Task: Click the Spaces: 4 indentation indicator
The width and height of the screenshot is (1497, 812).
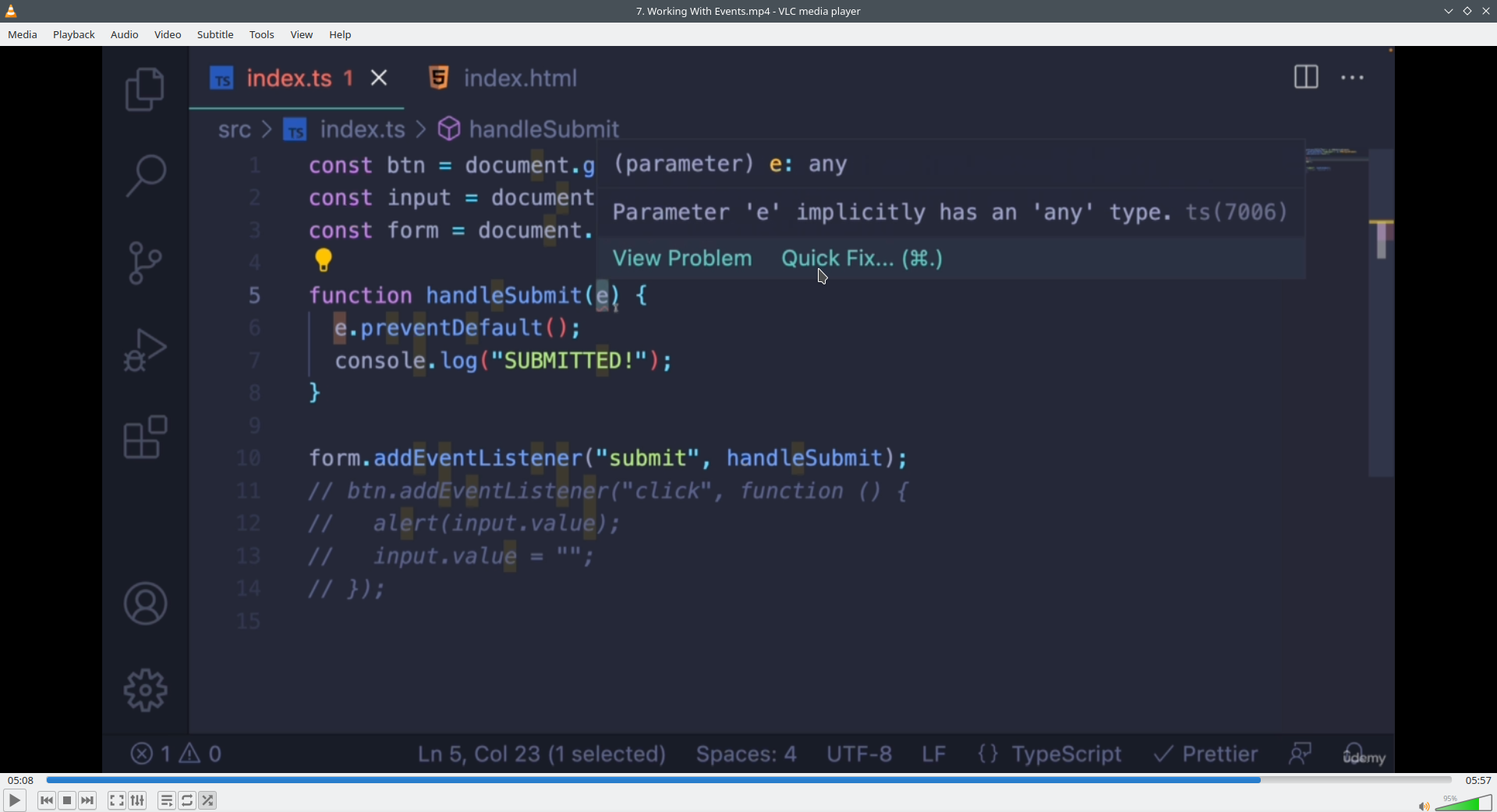Action: pyautogui.click(x=746, y=754)
